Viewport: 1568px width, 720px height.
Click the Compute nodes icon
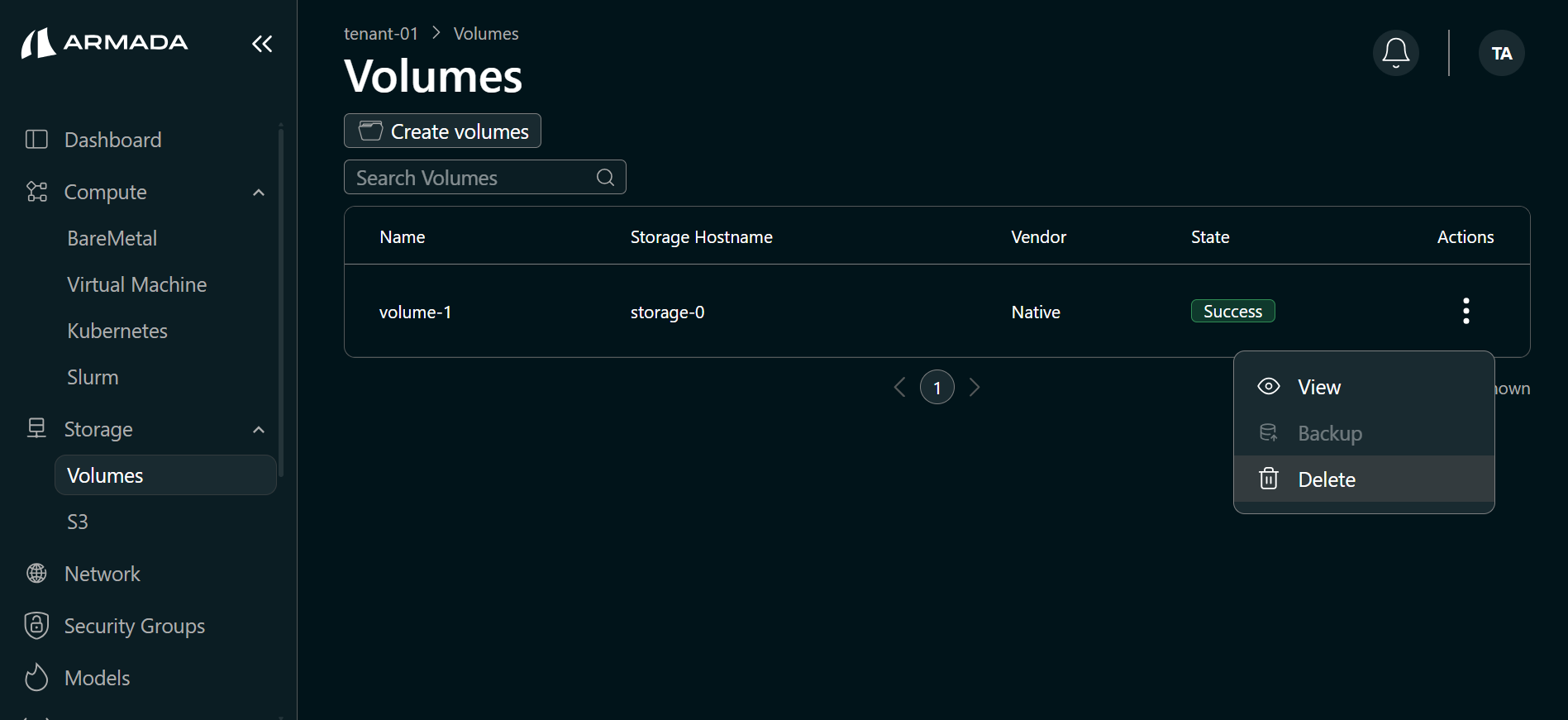point(36,192)
